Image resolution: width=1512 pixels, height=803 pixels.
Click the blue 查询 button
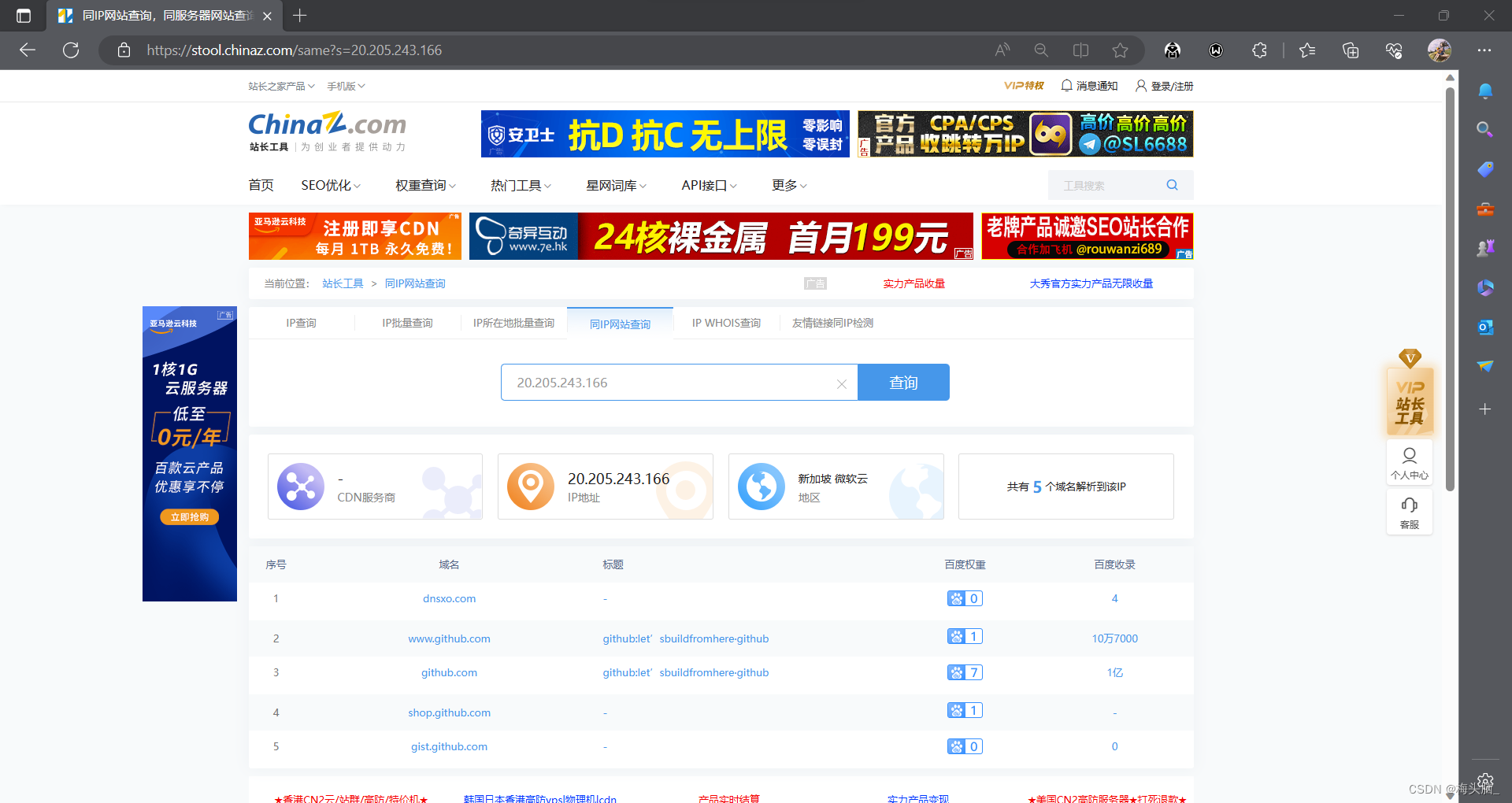click(903, 383)
